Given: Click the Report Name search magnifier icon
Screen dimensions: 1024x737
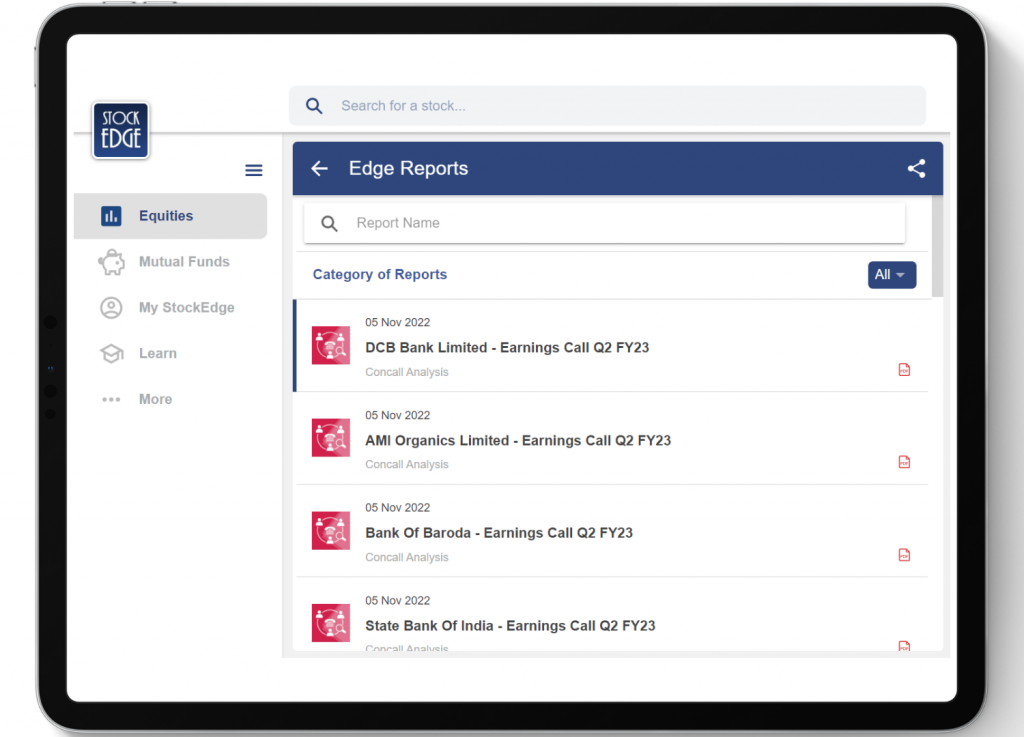Looking at the screenshot, I should (330, 224).
